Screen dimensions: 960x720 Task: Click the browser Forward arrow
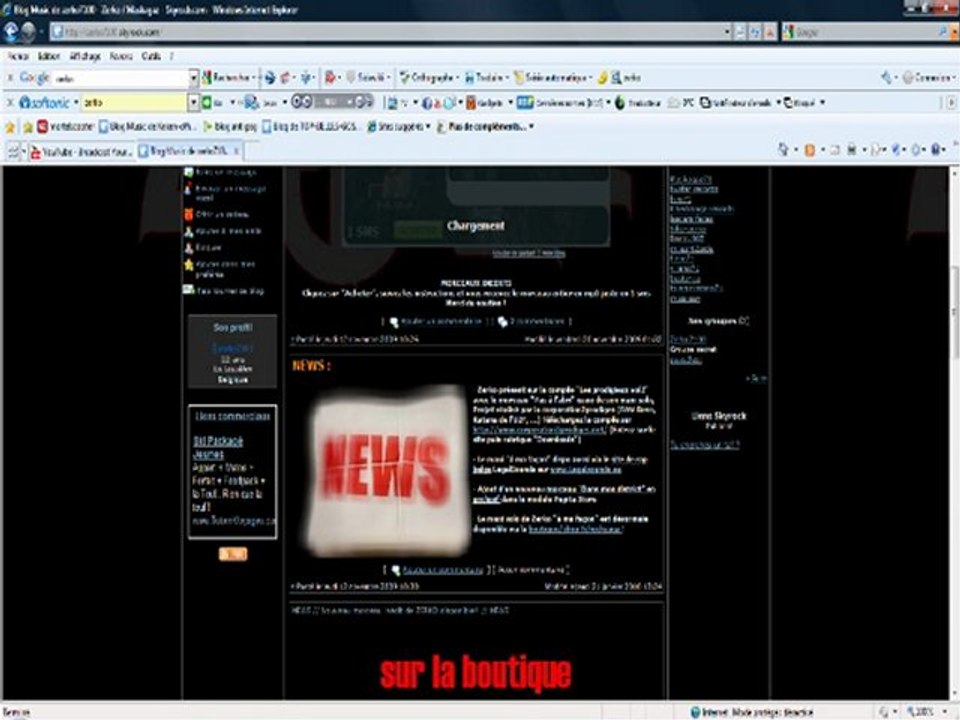[x=28, y=31]
